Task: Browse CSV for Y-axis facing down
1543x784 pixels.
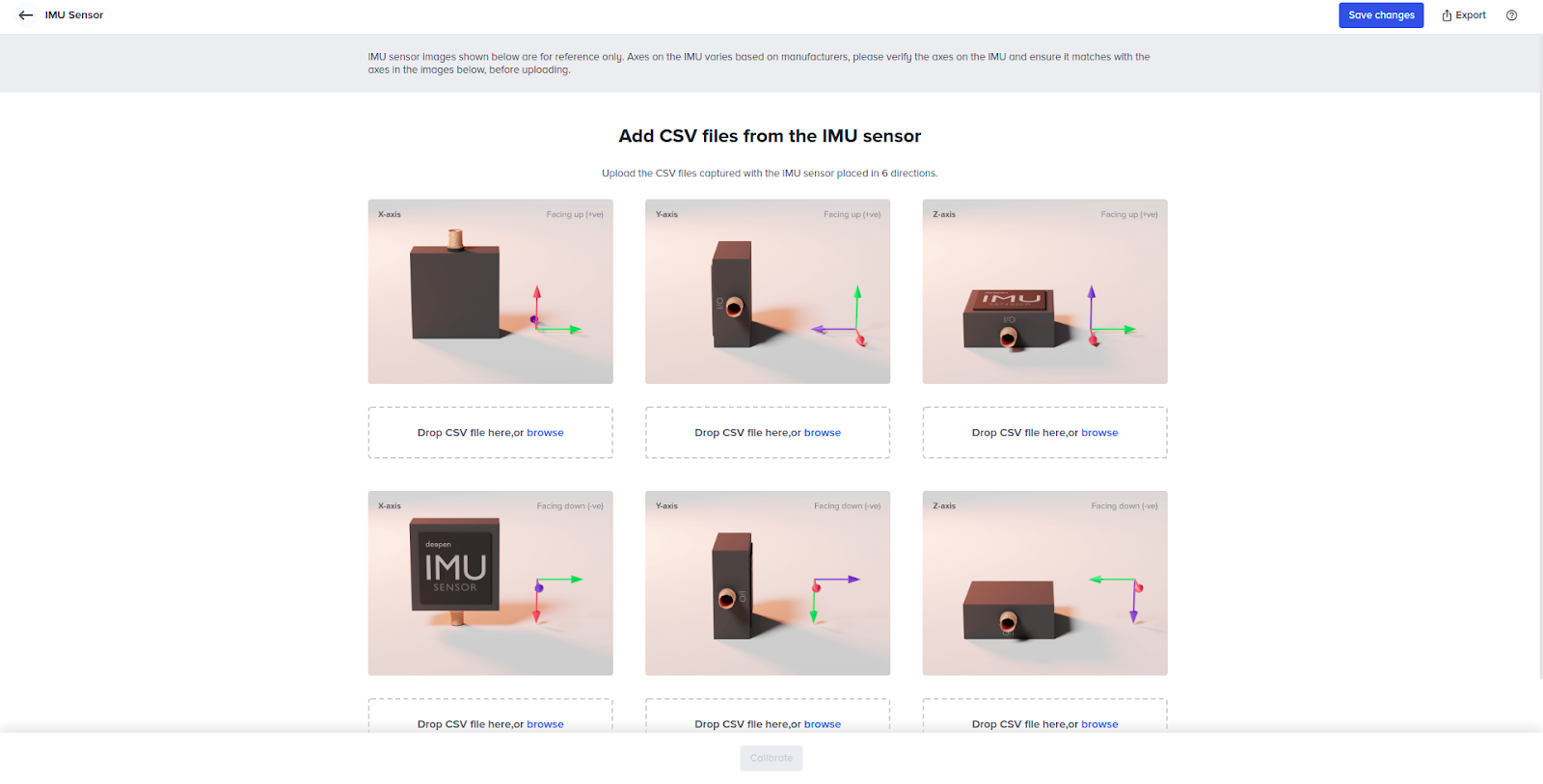Action: click(823, 724)
